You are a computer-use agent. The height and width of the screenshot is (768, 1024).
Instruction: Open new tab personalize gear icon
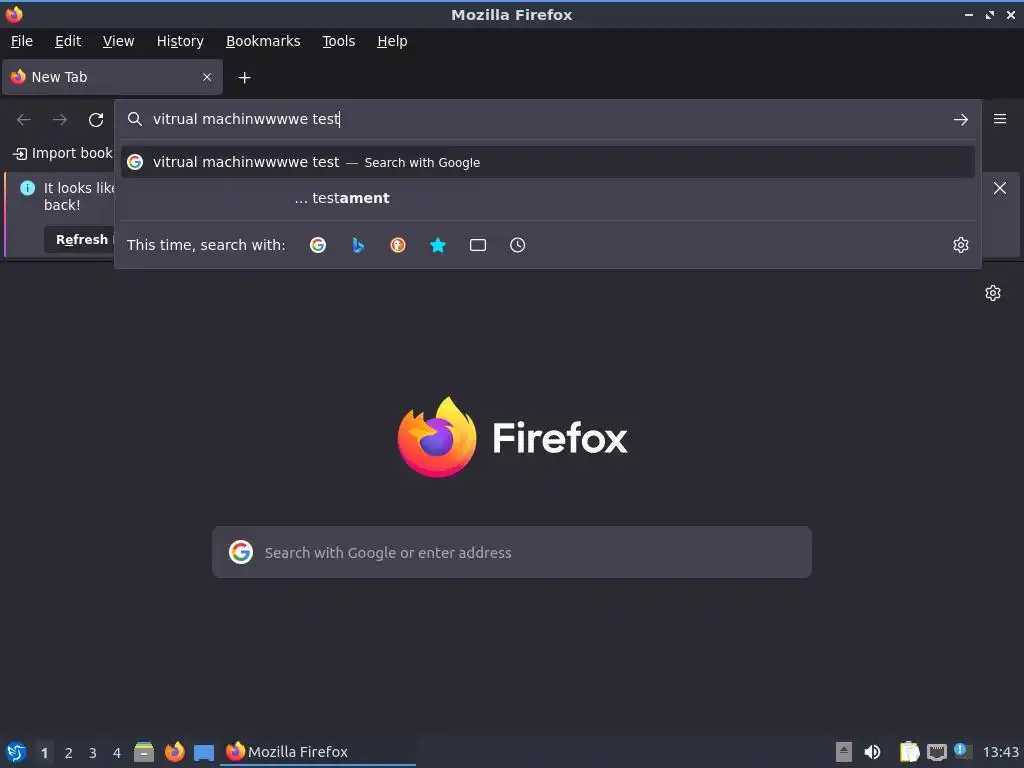[x=993, y=293]
